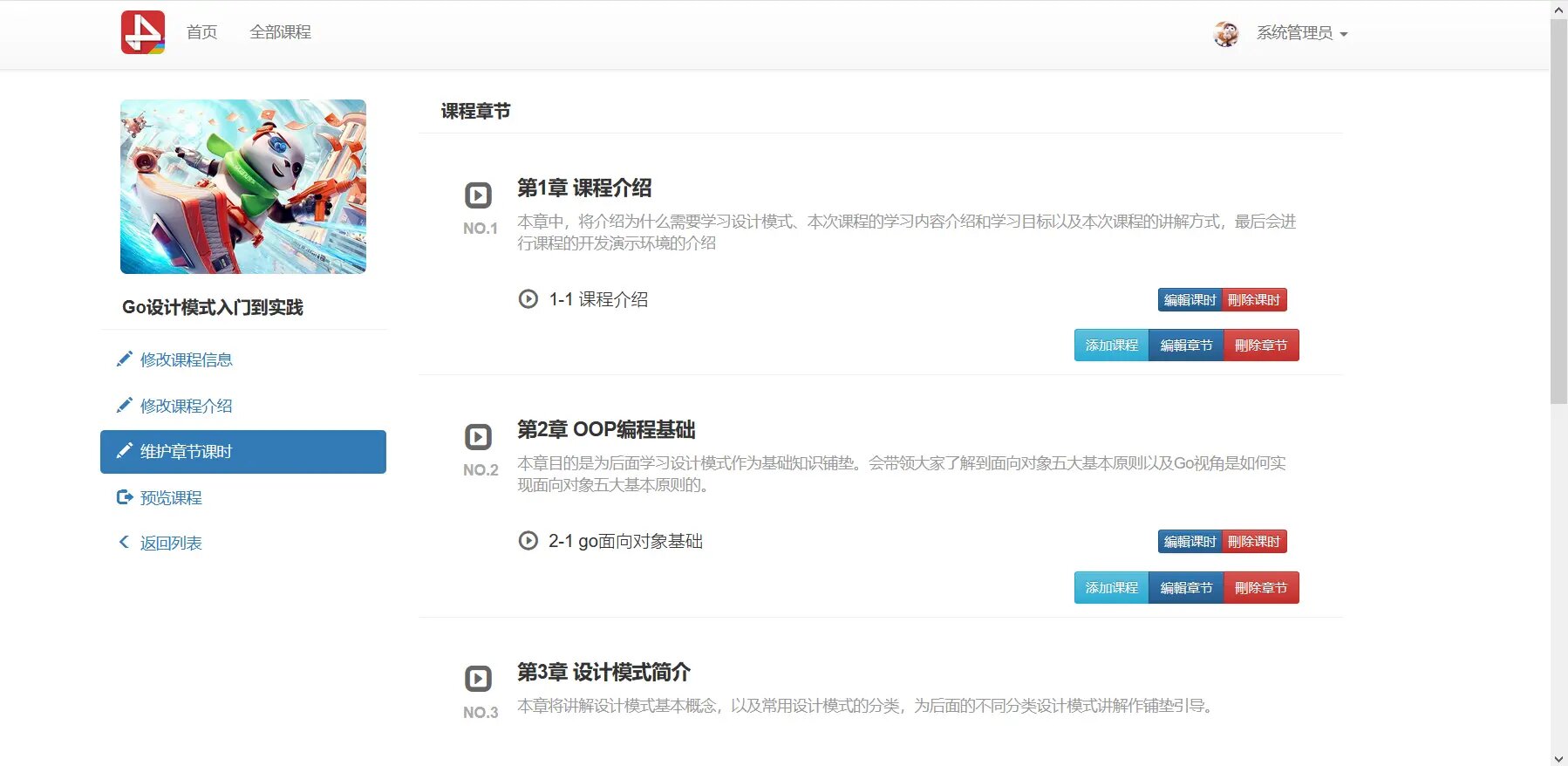Screen dimensions: 1568x766
Task: Click the page vertical scrollbar thumb
Action: 1559,212
